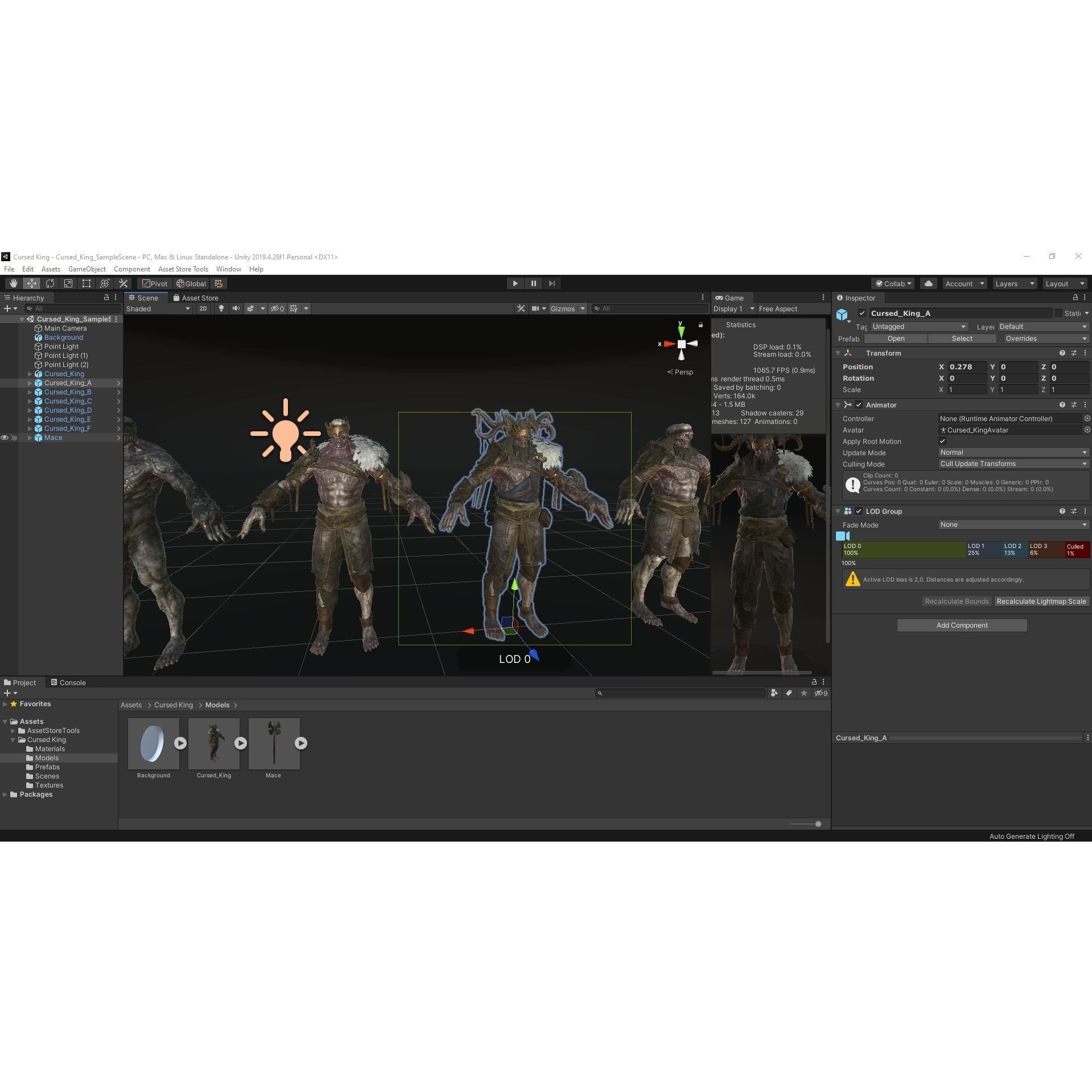
Task: Select the Rect Transform tool
Action: coord(86,283)
